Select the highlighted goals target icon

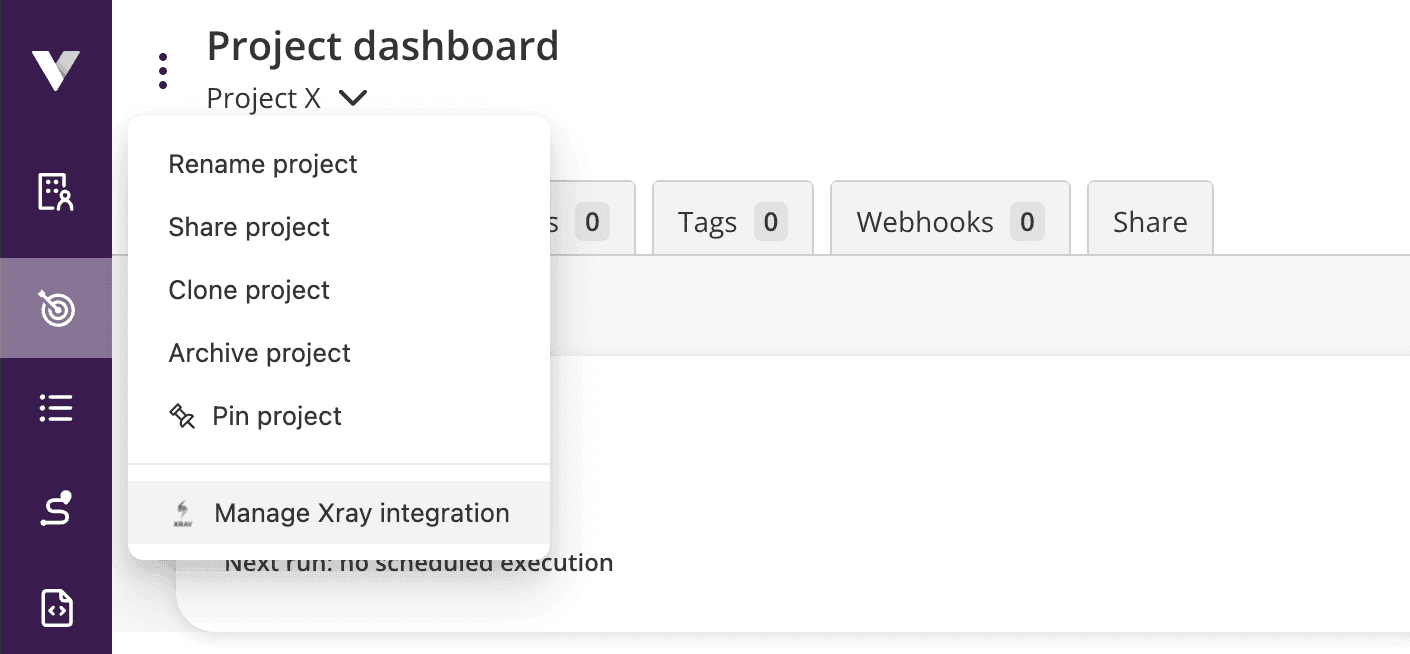[x=56, y=308]
